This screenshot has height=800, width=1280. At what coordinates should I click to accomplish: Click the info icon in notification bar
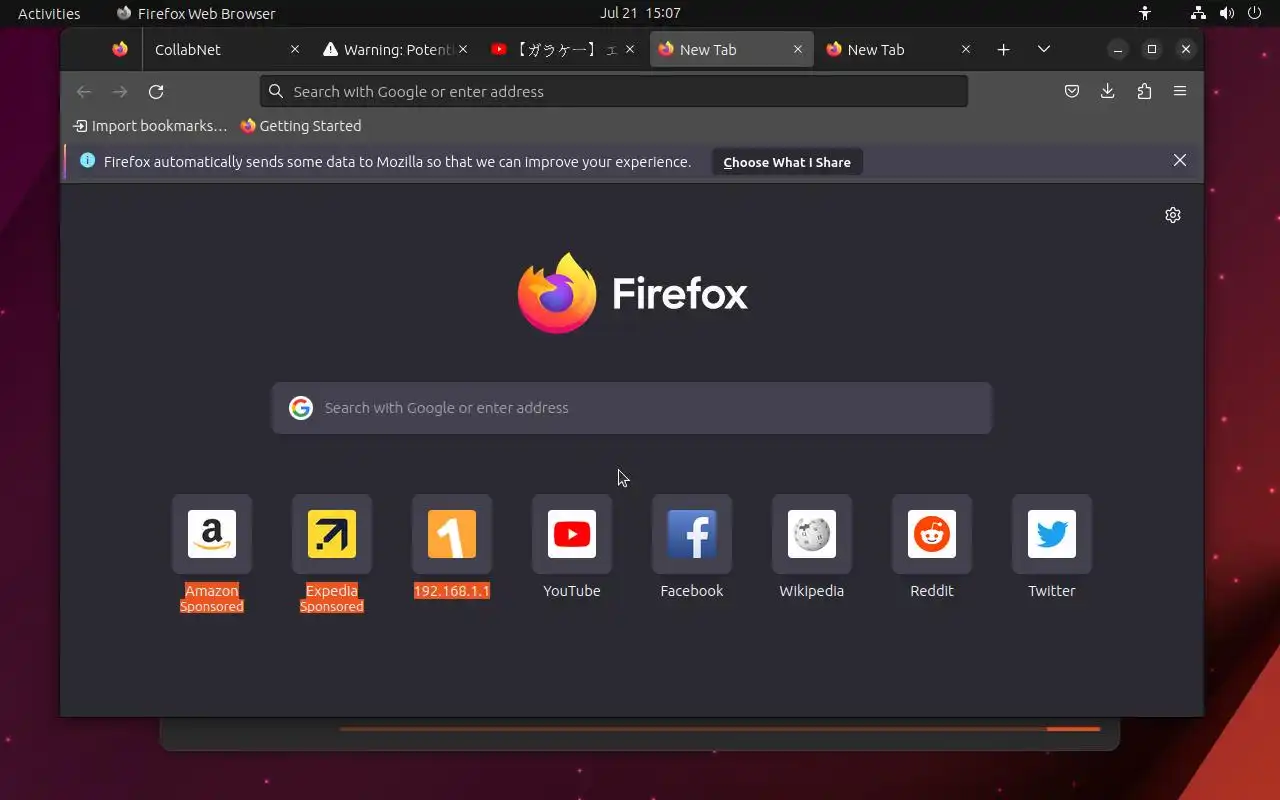coord(88,161)
